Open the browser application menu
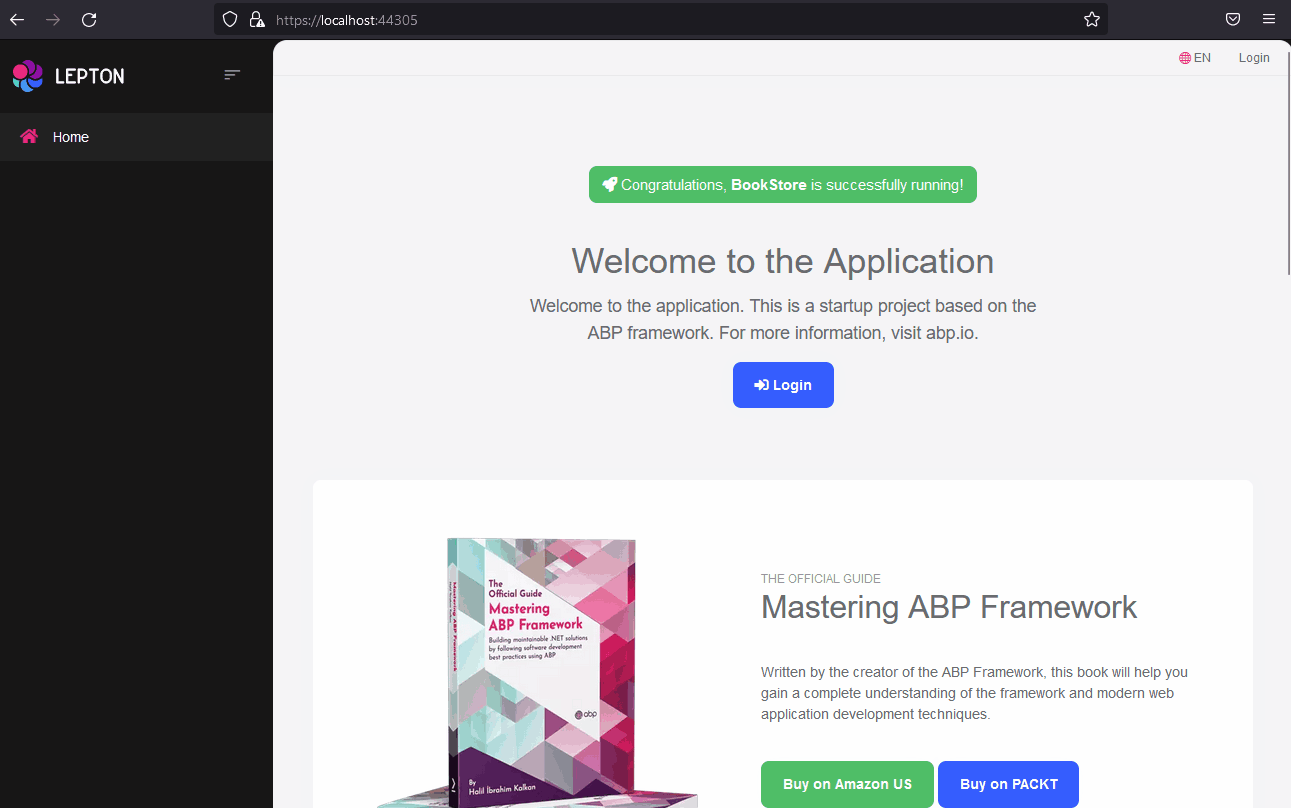This screenshot has width=1291, height=808. click(1268, 19)
